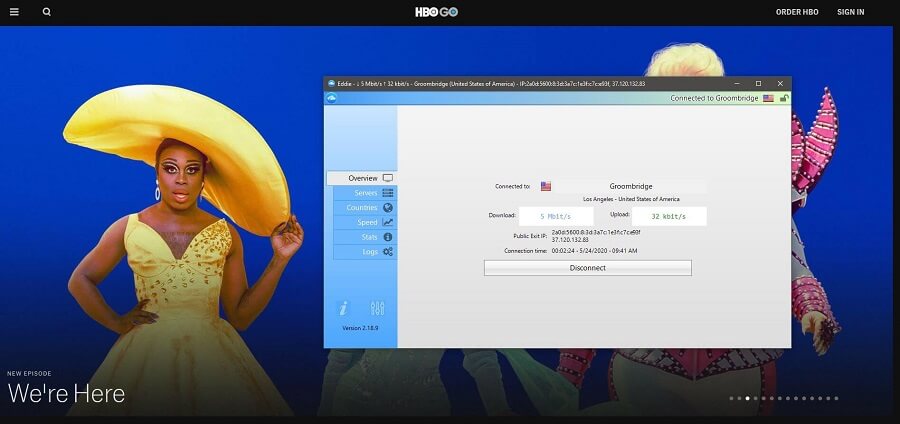Select the last carousel dot
The height and width of the screenshot is (424, 900).
(x=836, y=398)
